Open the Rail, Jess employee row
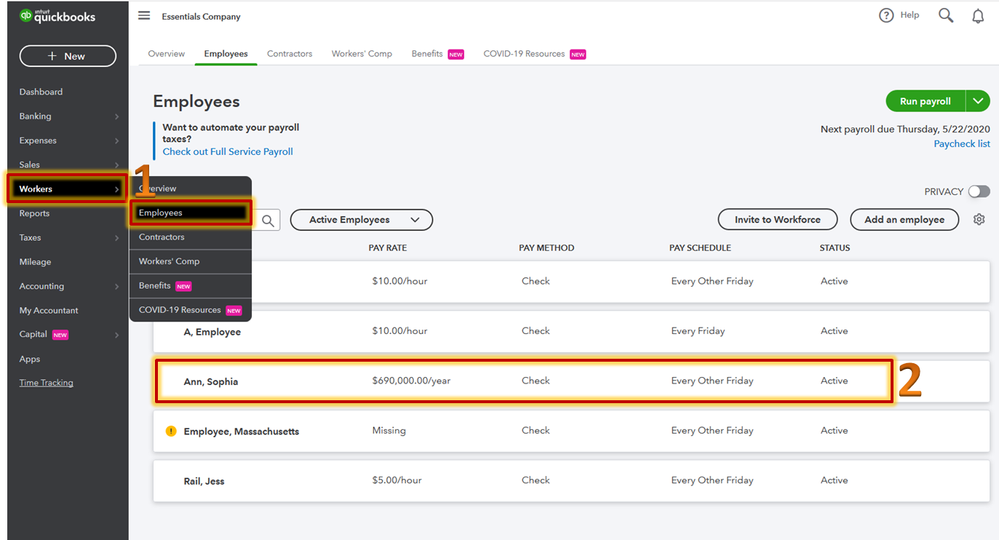Viewport: 999px width, 540px height. (x=571, y=481)
